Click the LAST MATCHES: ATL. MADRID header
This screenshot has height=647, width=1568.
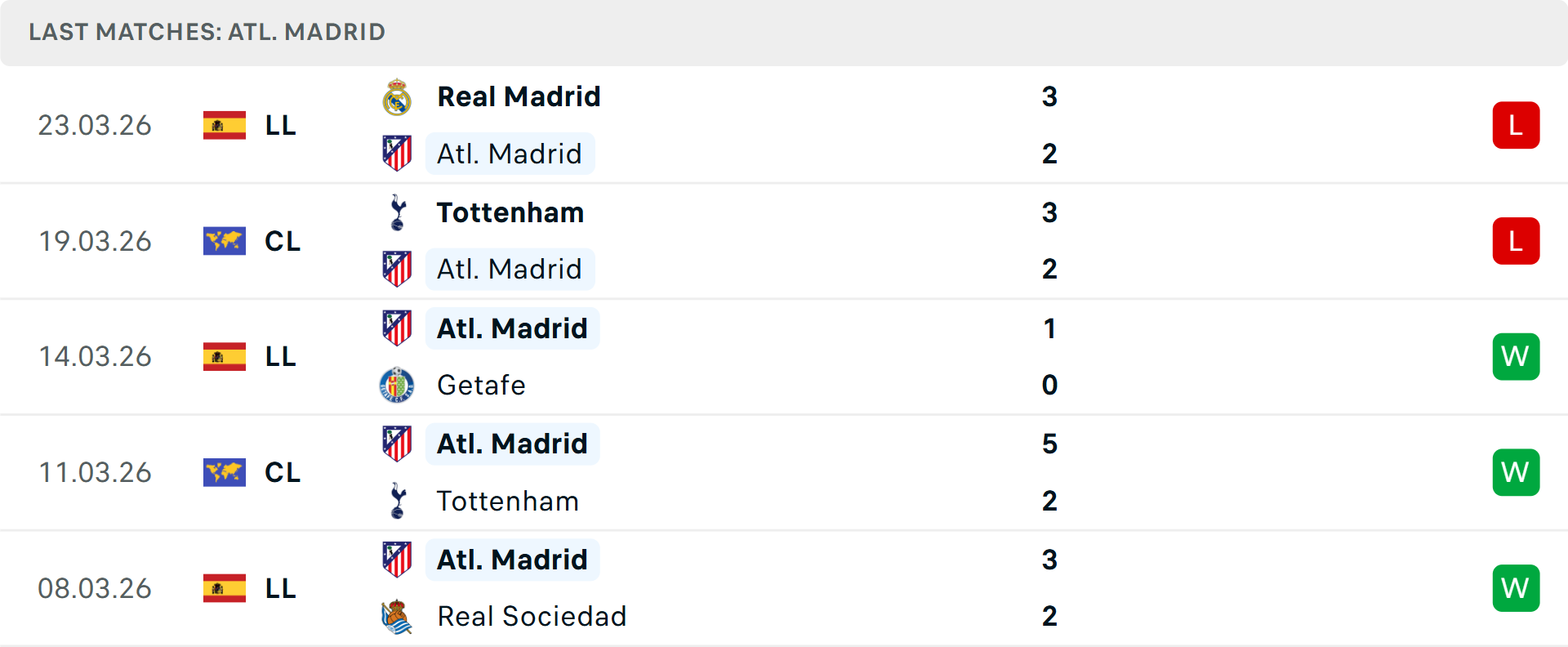click(206, 32)
